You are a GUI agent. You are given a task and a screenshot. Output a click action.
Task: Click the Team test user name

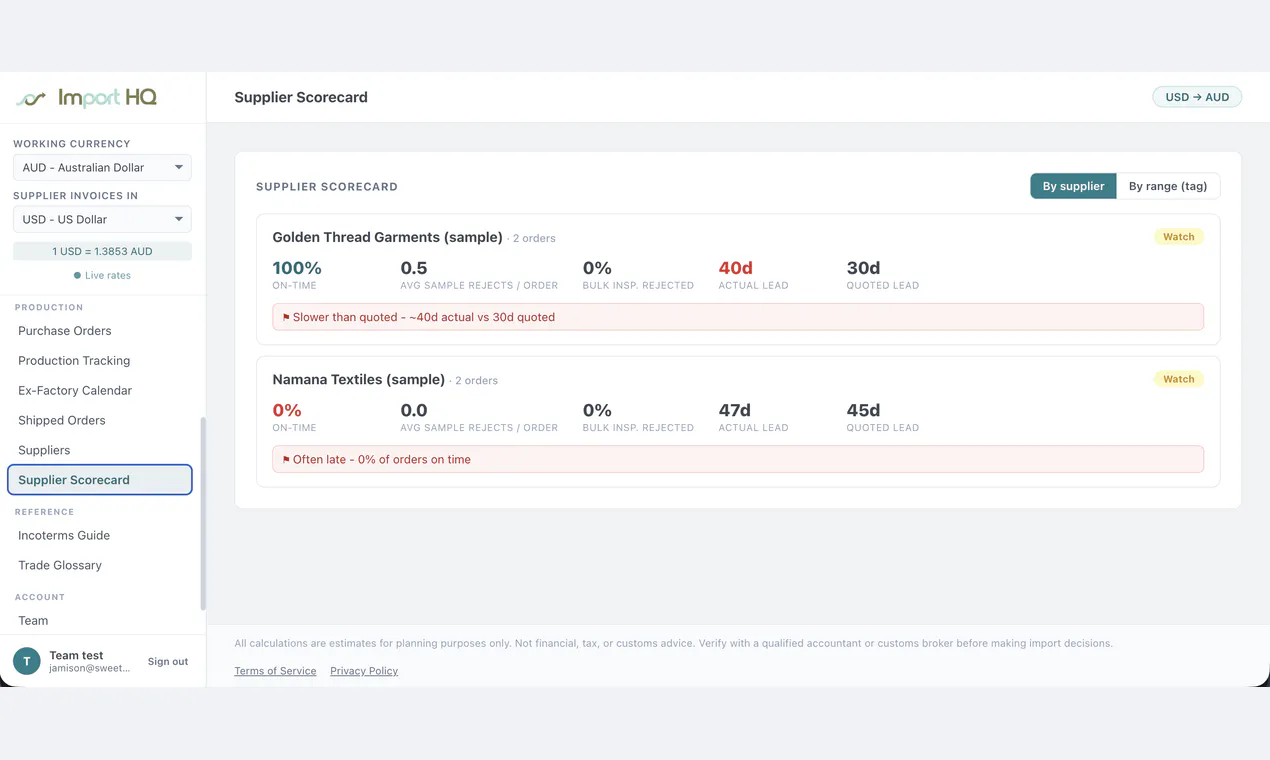tap(76, 655)
